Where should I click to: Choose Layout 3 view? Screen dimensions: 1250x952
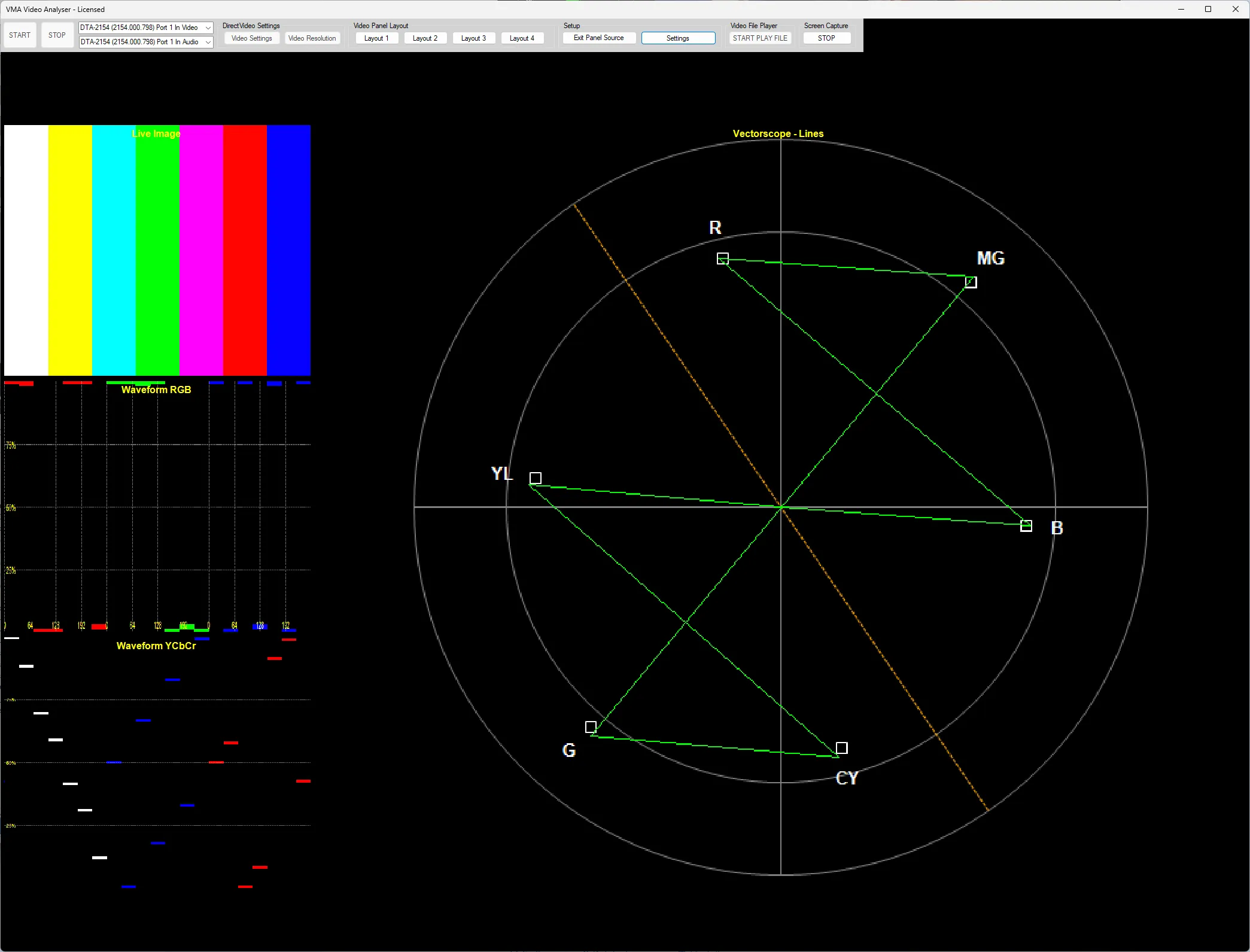tap(473, 38)
